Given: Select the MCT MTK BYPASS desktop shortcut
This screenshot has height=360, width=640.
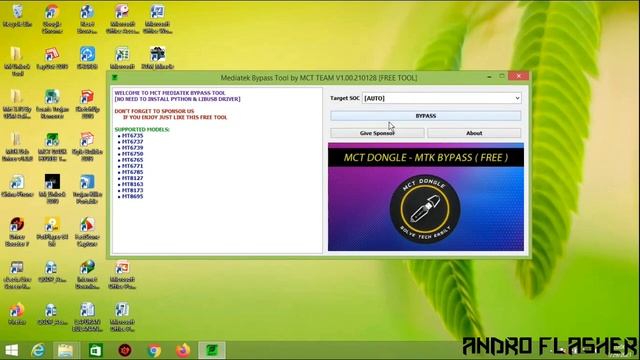Looking at the screenshot, I should coord(52,147).
